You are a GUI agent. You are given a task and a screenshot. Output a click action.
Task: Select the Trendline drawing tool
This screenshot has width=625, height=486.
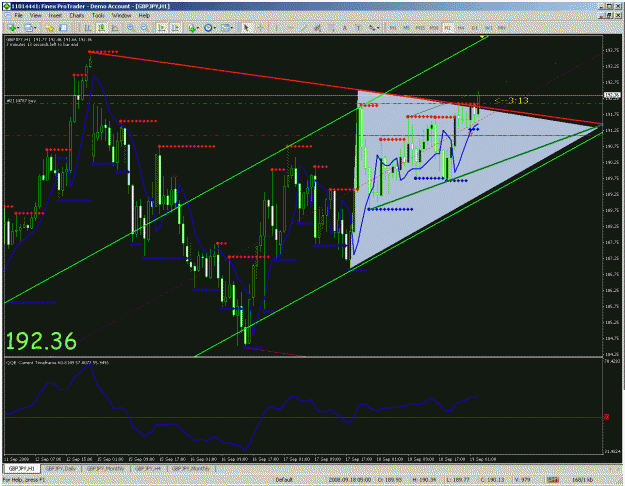click(304, 28)
